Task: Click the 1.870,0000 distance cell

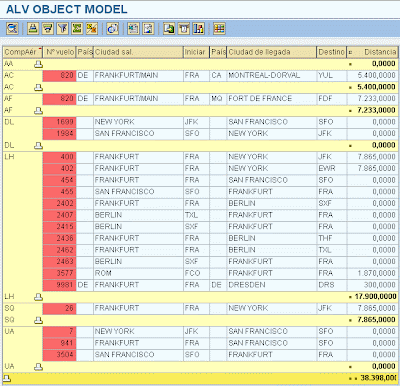Action: click(372, 273)
